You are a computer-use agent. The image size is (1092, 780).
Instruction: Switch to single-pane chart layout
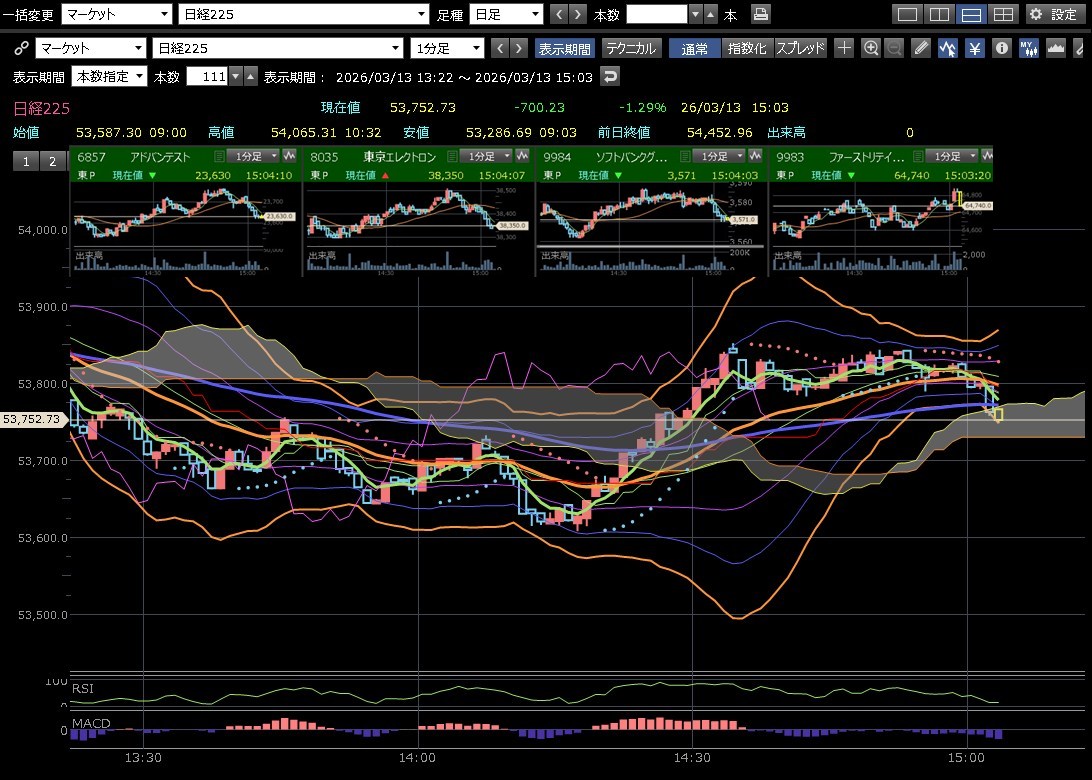pyautogui.click(x=907, y=14)
